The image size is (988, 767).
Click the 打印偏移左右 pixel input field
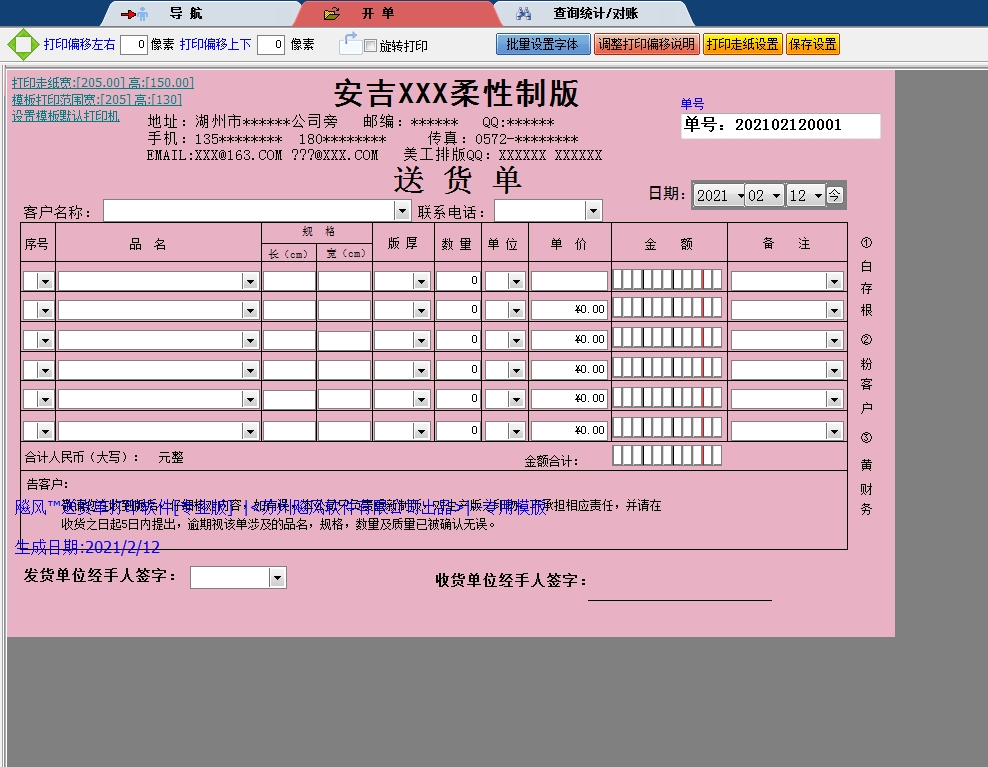134,45
